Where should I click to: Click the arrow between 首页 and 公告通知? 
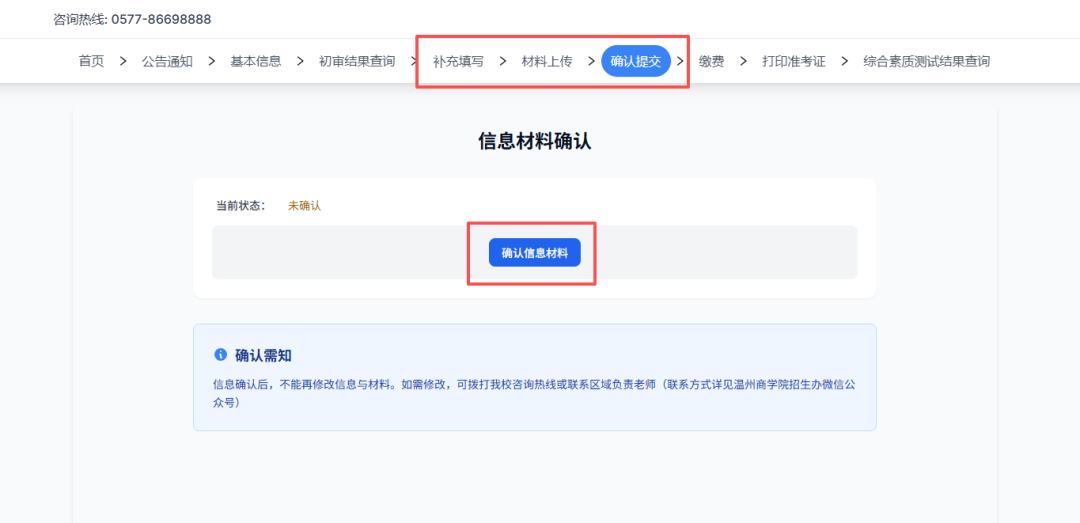pos(123,61)
